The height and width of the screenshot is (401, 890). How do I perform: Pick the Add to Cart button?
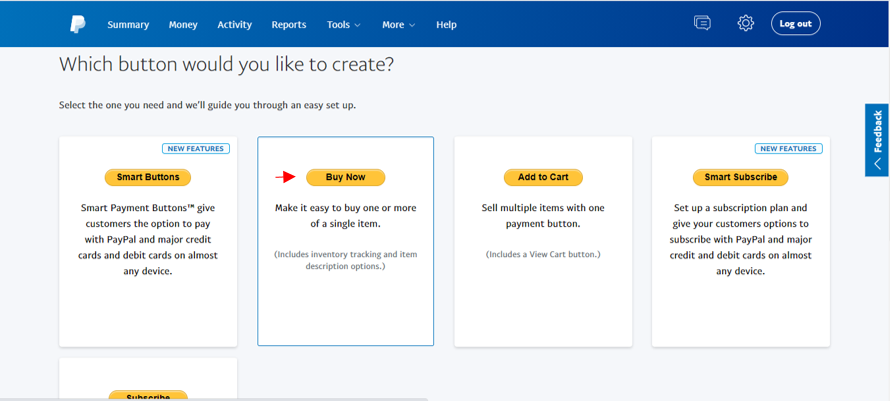[543, 177]
